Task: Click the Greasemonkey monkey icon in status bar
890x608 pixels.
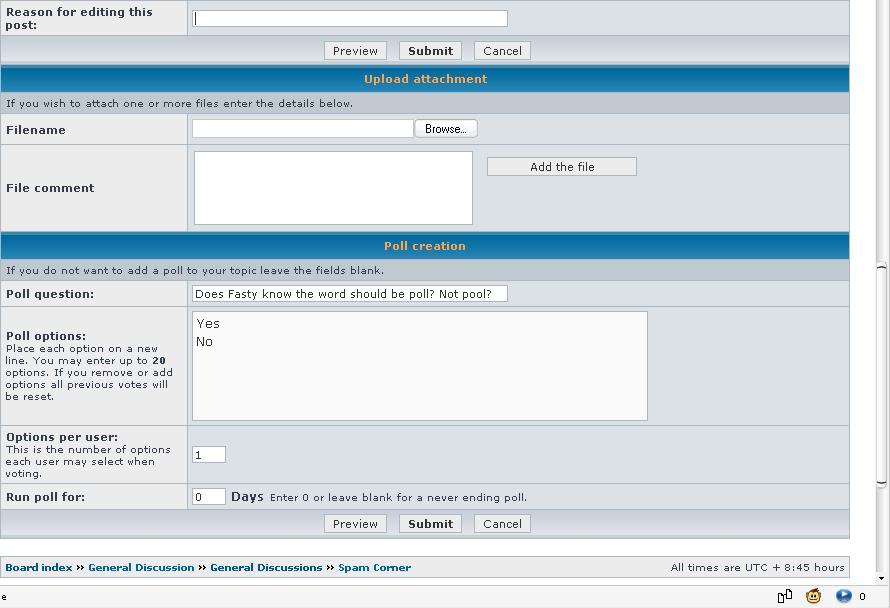Action: tap(814, 596)
